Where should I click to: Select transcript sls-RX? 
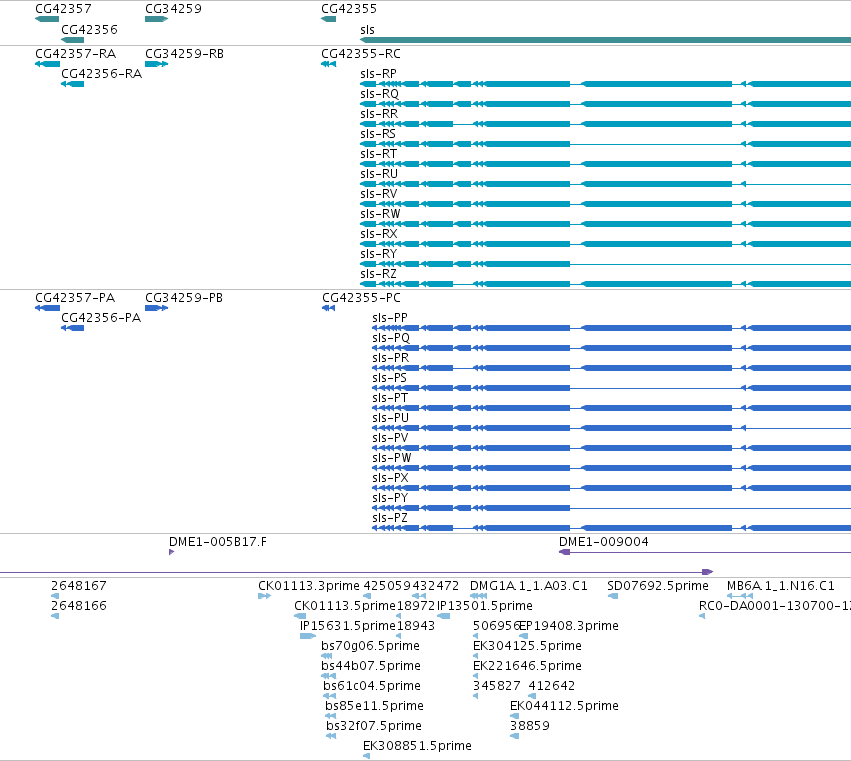(379, 234)
